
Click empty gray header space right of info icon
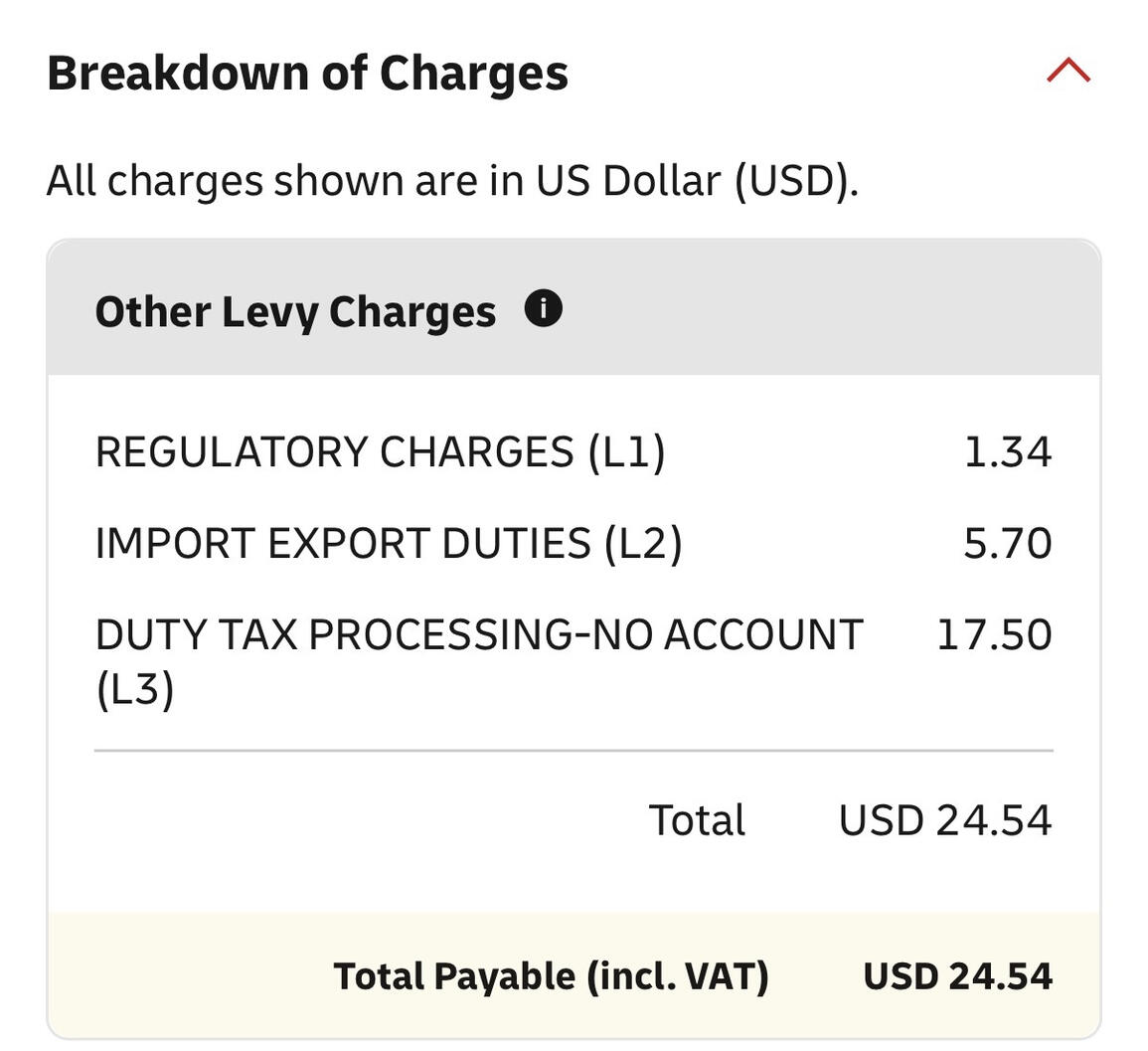[825, 309]
